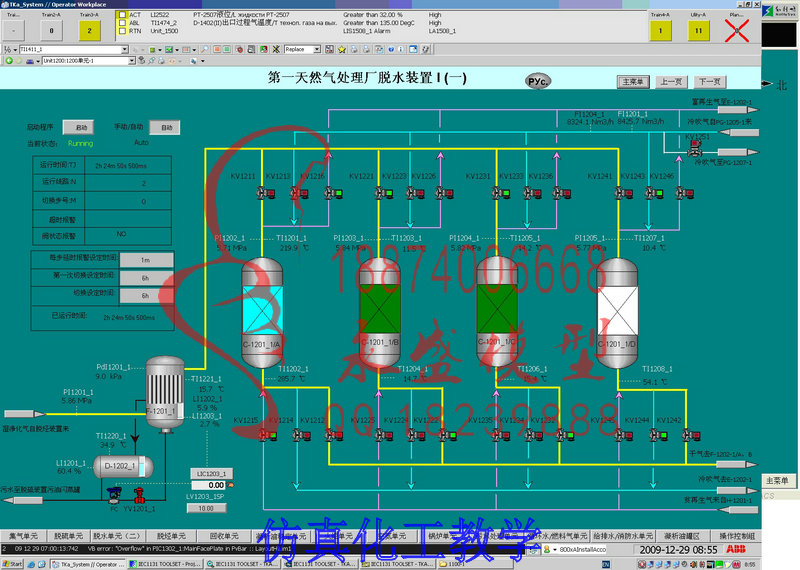The image size is (800, 570).
Task: Click the 主菜单 button in header
Action: click(633, 82)
